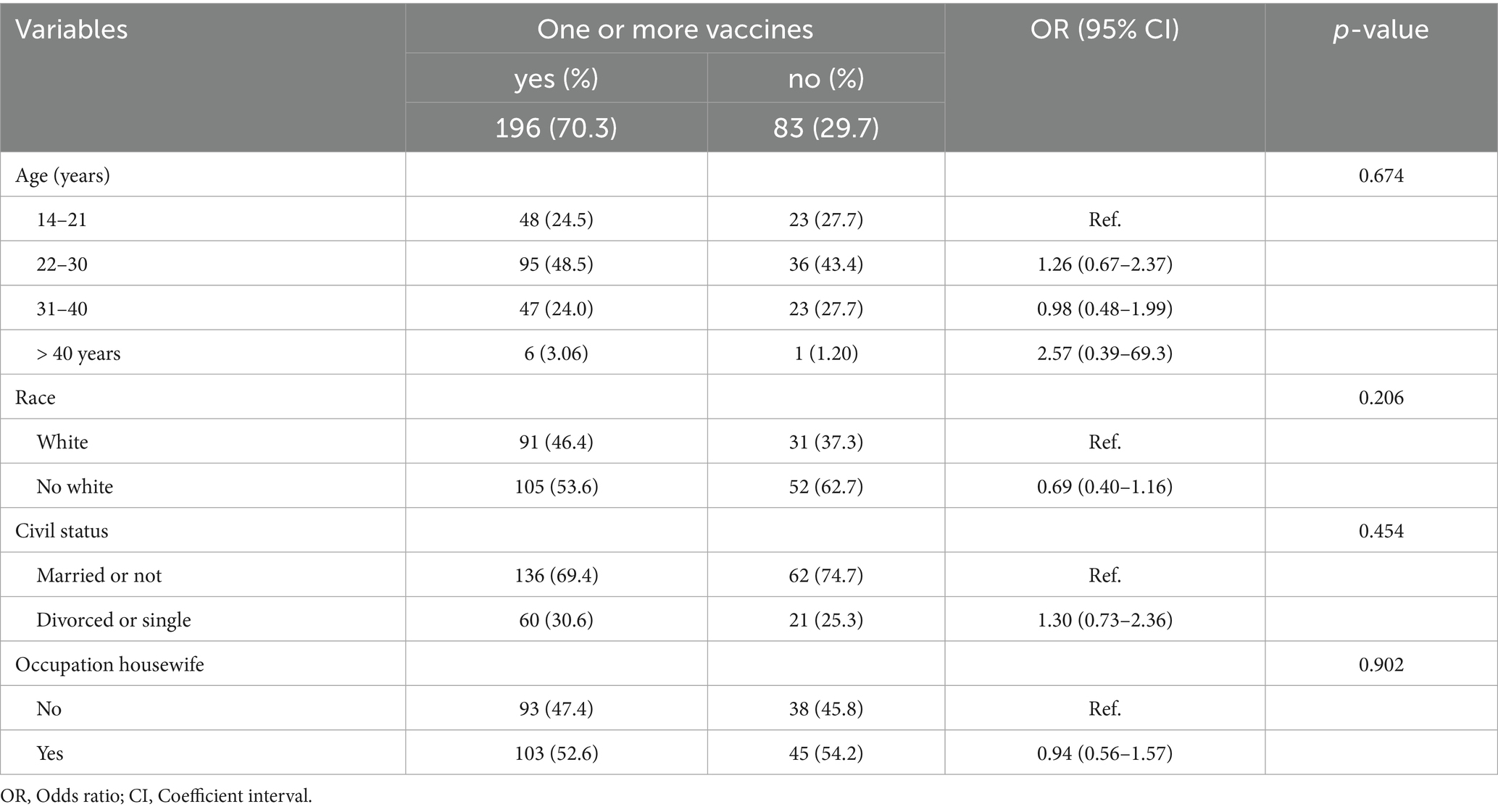Select the 'yes (%)' subheader cell
Image resolution: width=1498 pixels, height=812 pixels.
tap(556, 78)
